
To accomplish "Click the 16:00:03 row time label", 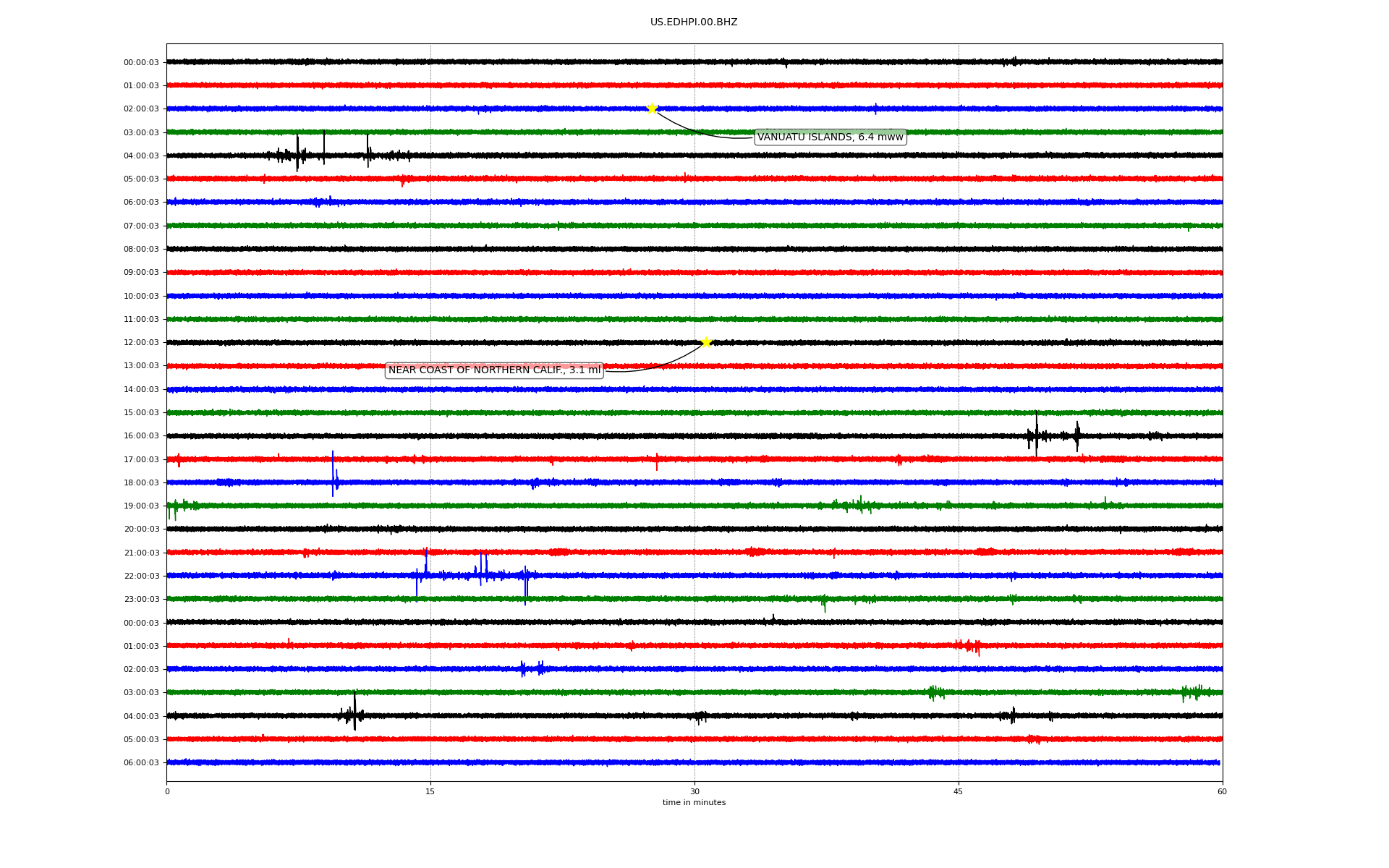I will point(141,436).
